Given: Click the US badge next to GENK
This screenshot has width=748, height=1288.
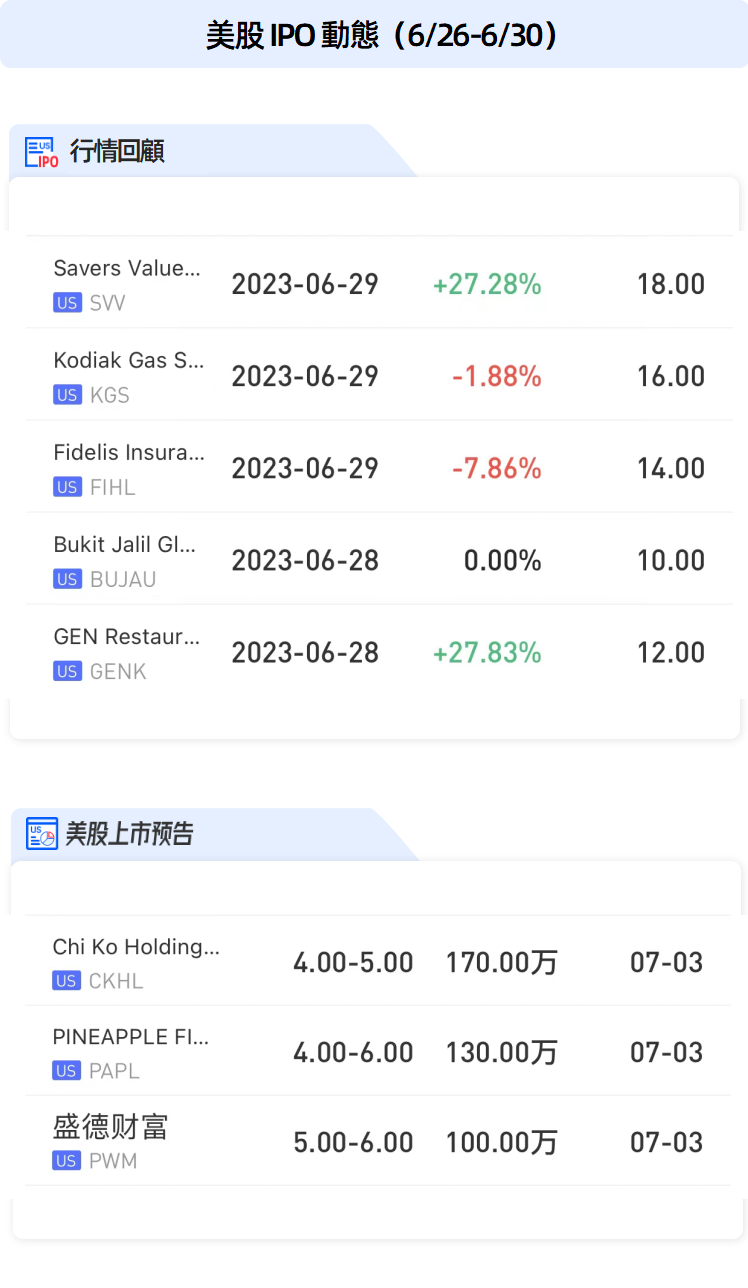Looking at the screenshot, I should 67,671.
